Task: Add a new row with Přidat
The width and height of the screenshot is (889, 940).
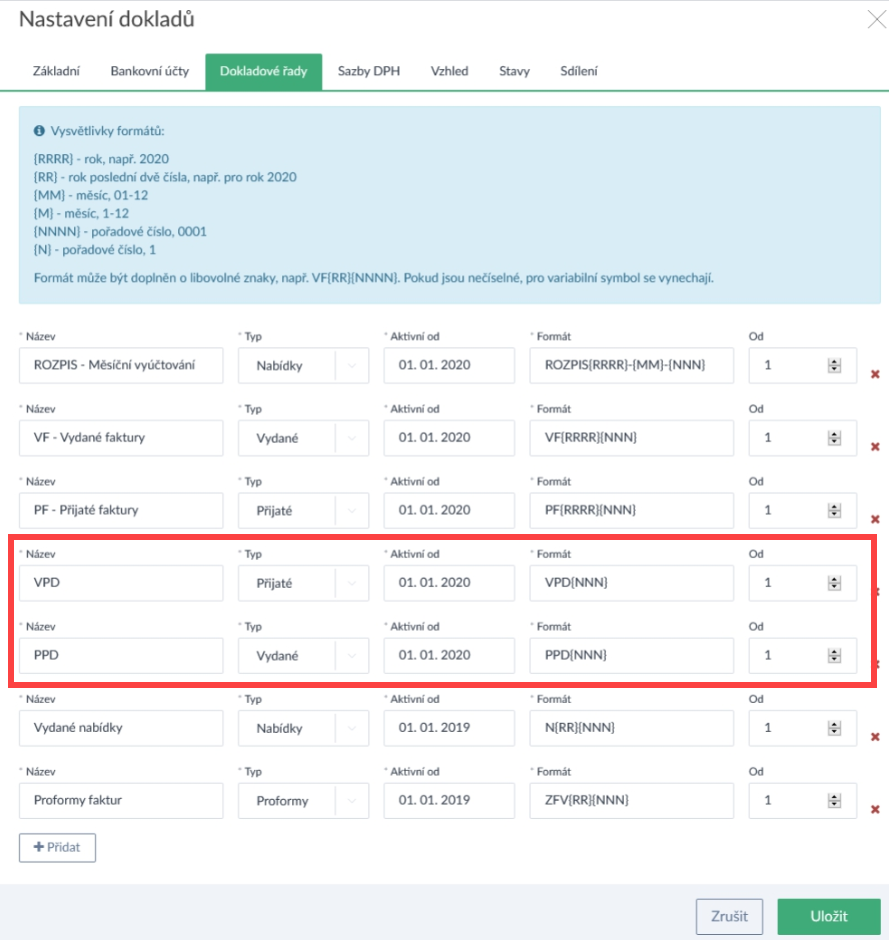Action: click(57, 847)
